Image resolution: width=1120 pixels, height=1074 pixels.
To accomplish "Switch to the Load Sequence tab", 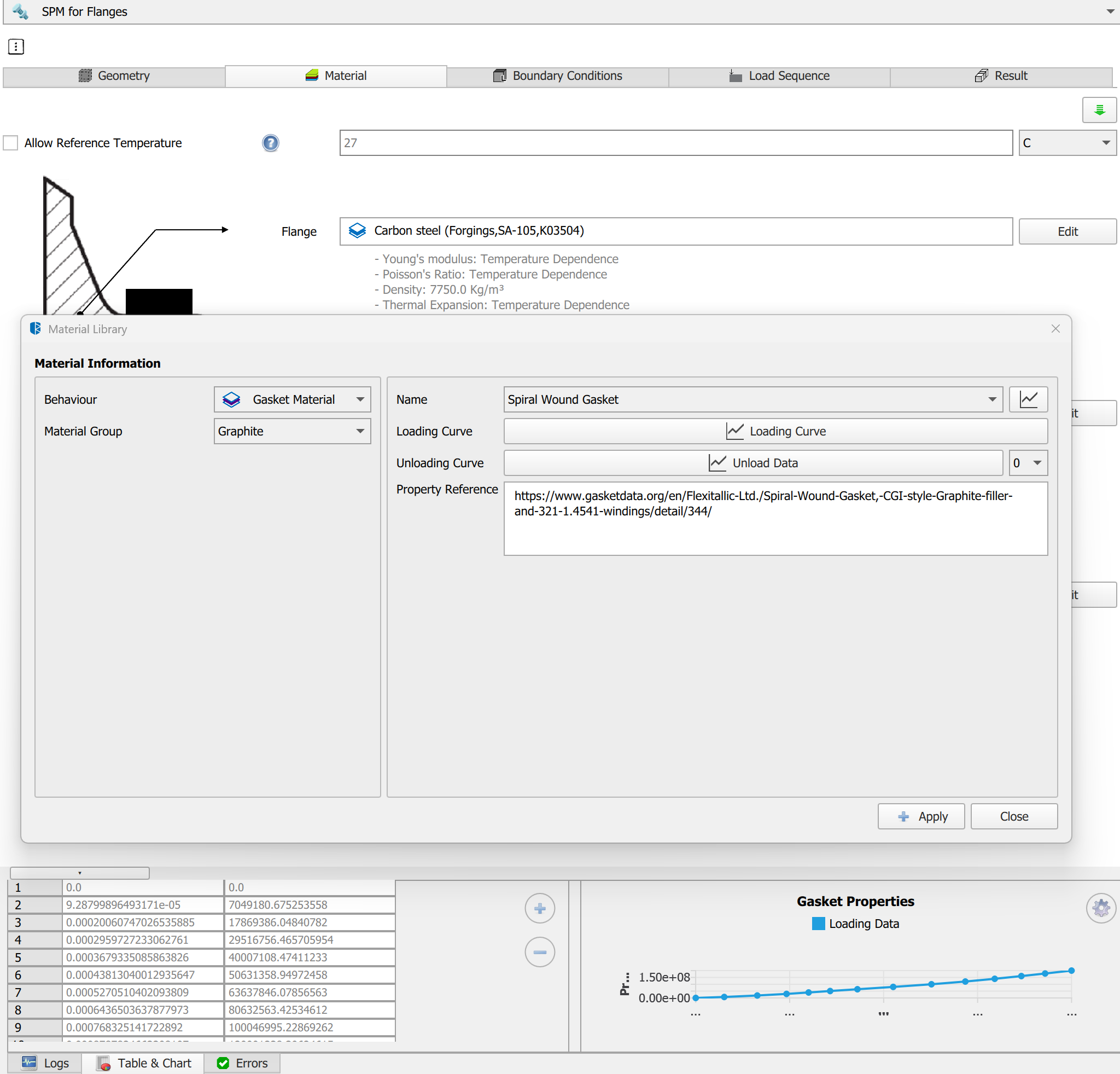I will pos(779,76).
